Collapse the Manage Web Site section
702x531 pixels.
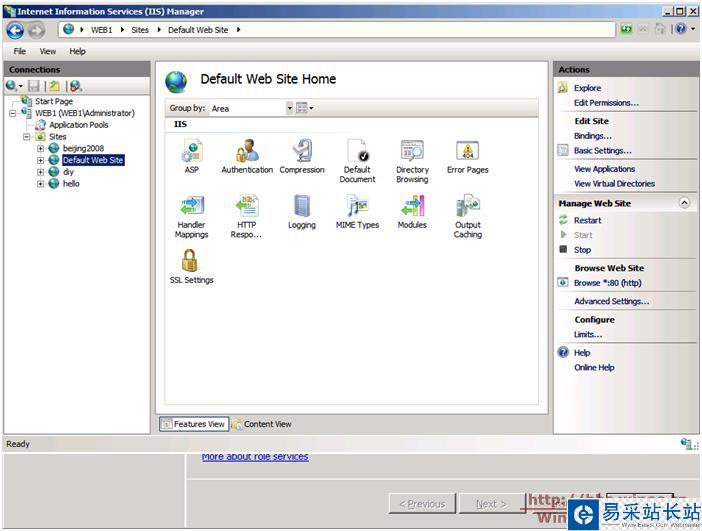(684, 203)
